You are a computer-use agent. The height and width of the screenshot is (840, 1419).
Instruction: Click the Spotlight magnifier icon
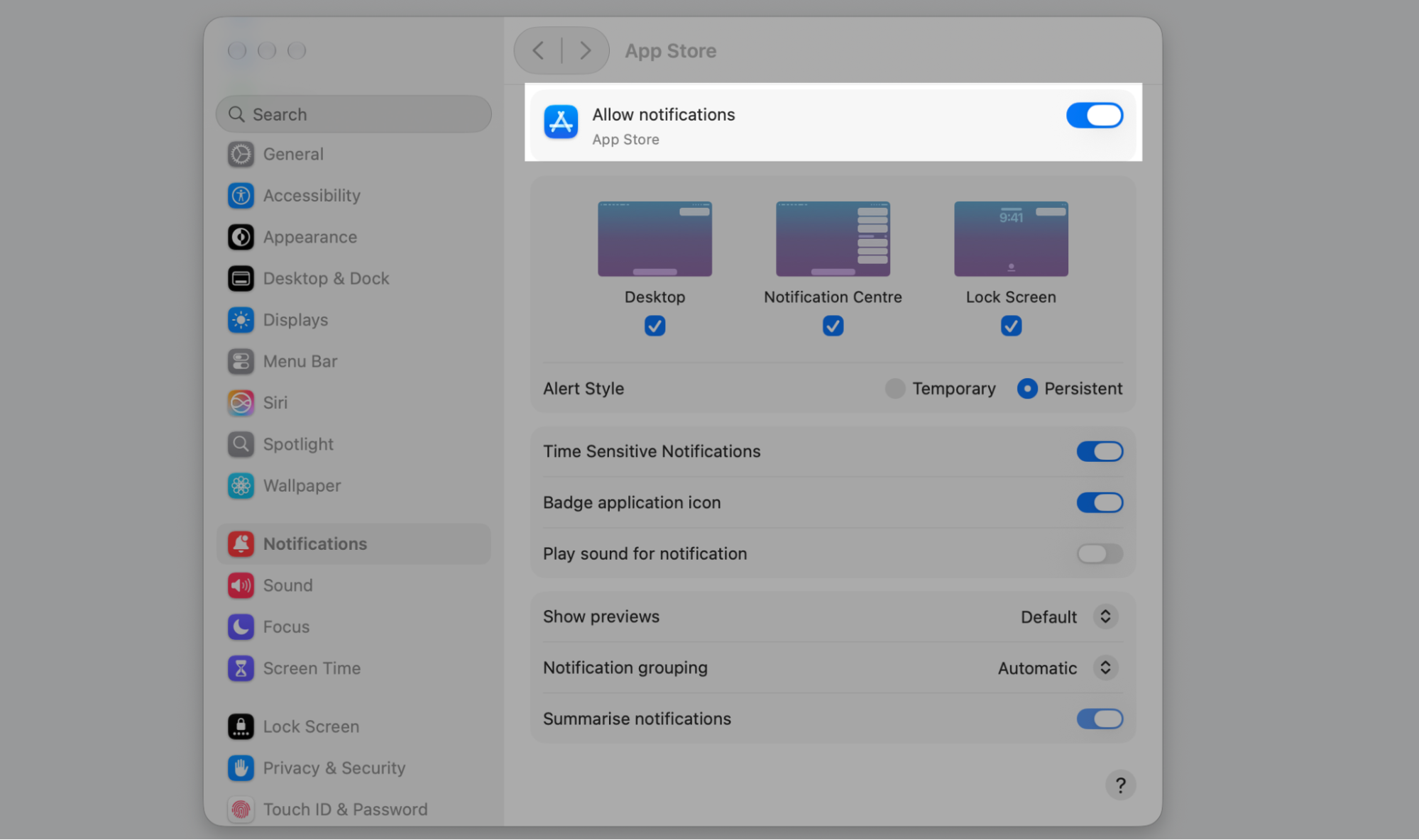(x=241, y=444)
